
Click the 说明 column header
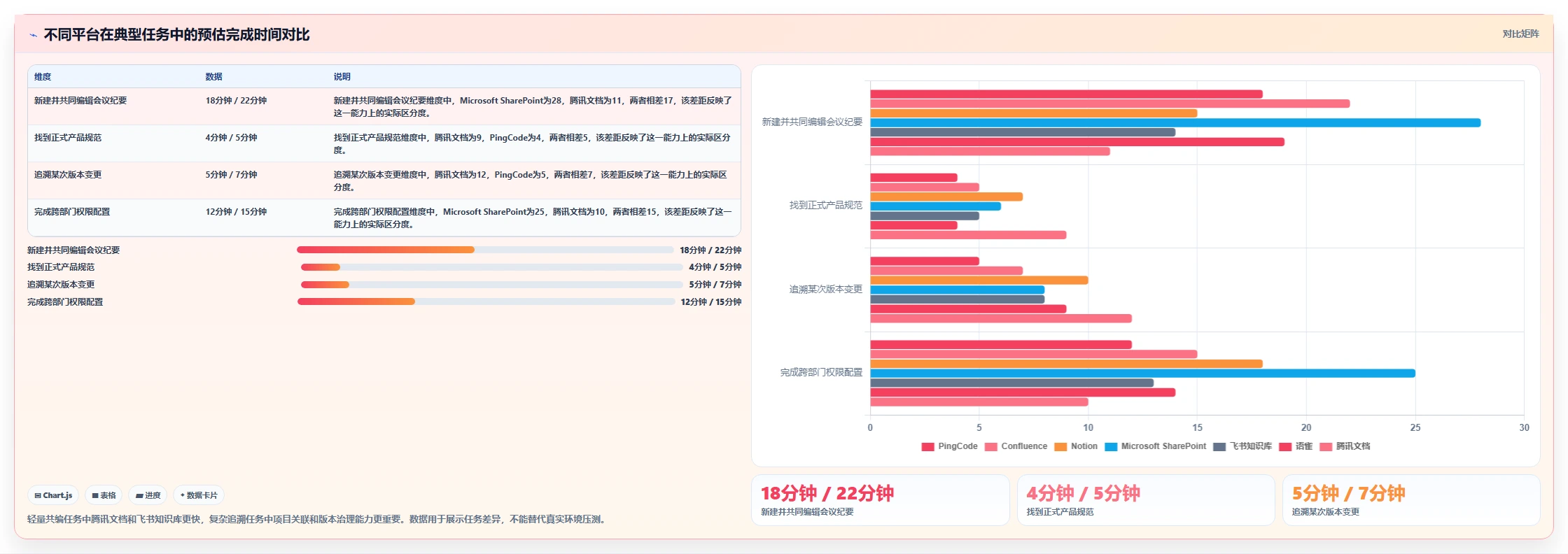(342, 77)
